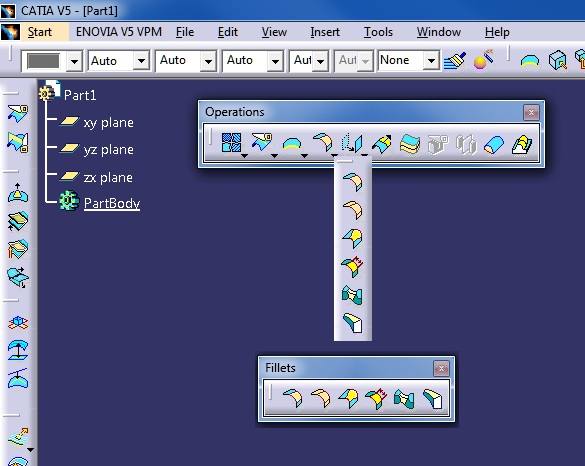The width and height of the screenshot is (585, 466).
Task: Select Tritangent Fillet in the Operations flyout
Action: coord(353,323)
